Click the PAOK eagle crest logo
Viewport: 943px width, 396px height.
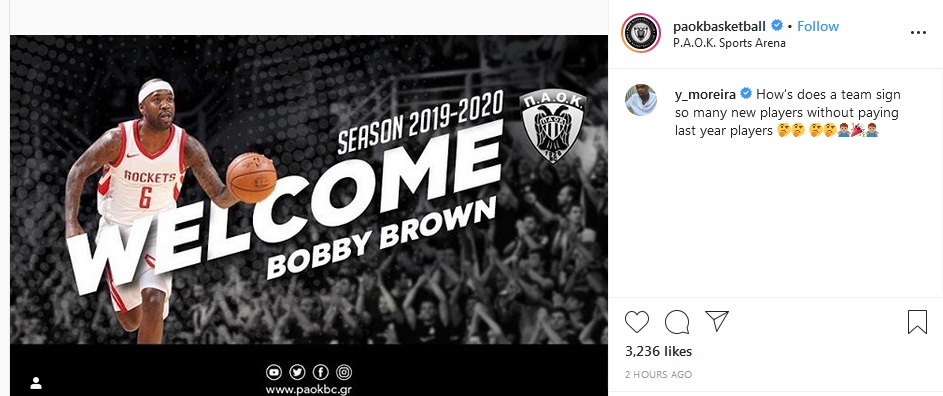pyautogui.click(x=552, y=127)
